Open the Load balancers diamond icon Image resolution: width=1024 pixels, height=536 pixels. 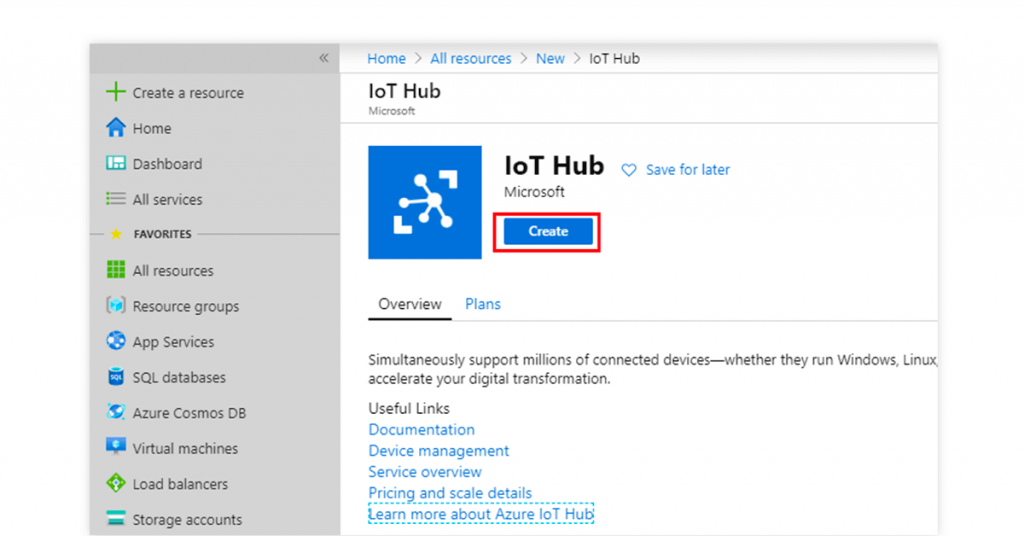pyautogui.click(x=116, y=484)
